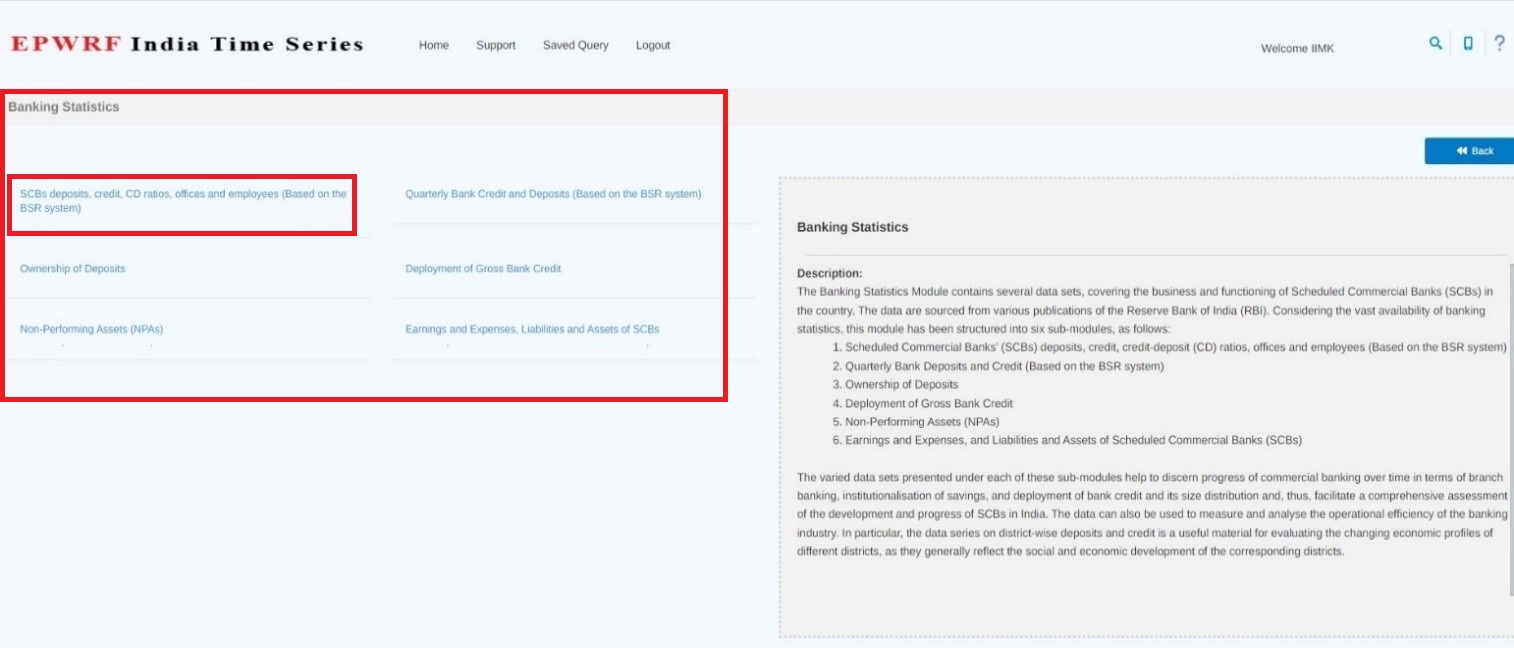Click Banking Statistics heading in description panel
Screen dimensions: 1514x648
[852, 228]
